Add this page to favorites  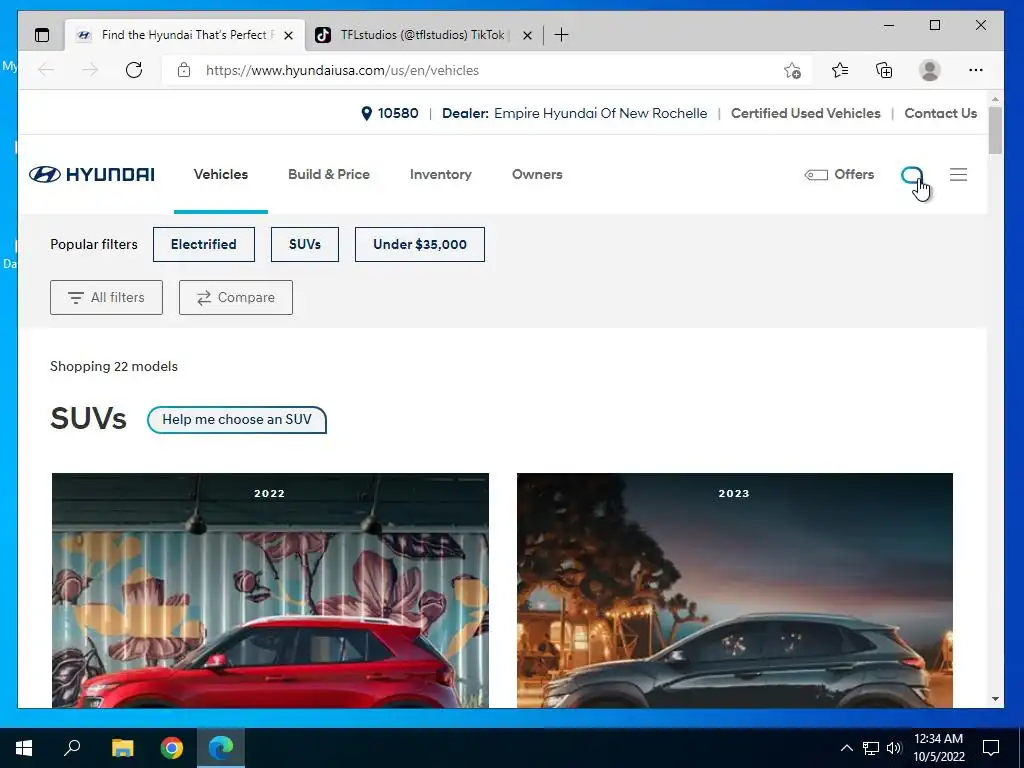coord(792,70)
